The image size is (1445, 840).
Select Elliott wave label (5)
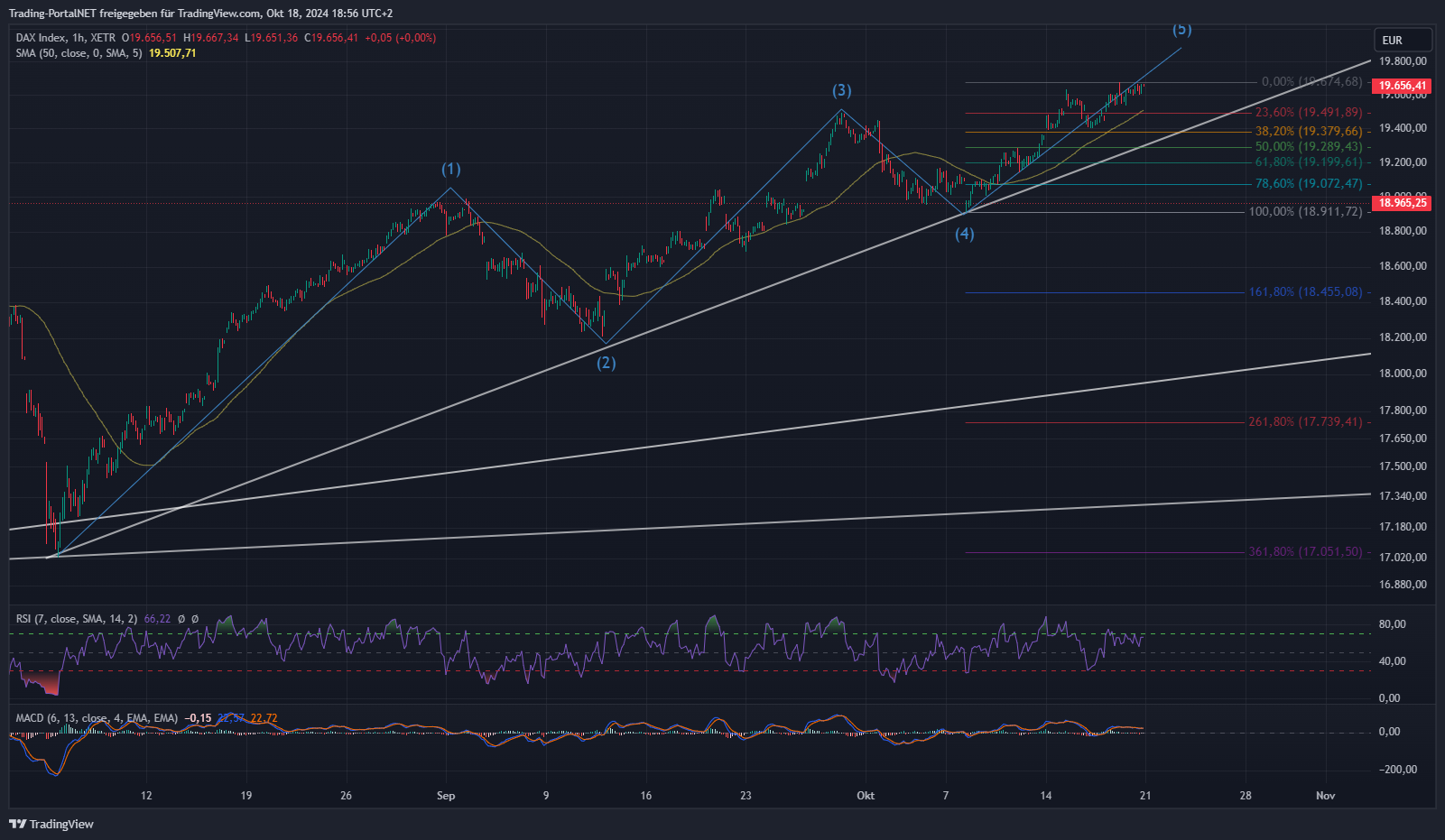tap(1182, 30)
